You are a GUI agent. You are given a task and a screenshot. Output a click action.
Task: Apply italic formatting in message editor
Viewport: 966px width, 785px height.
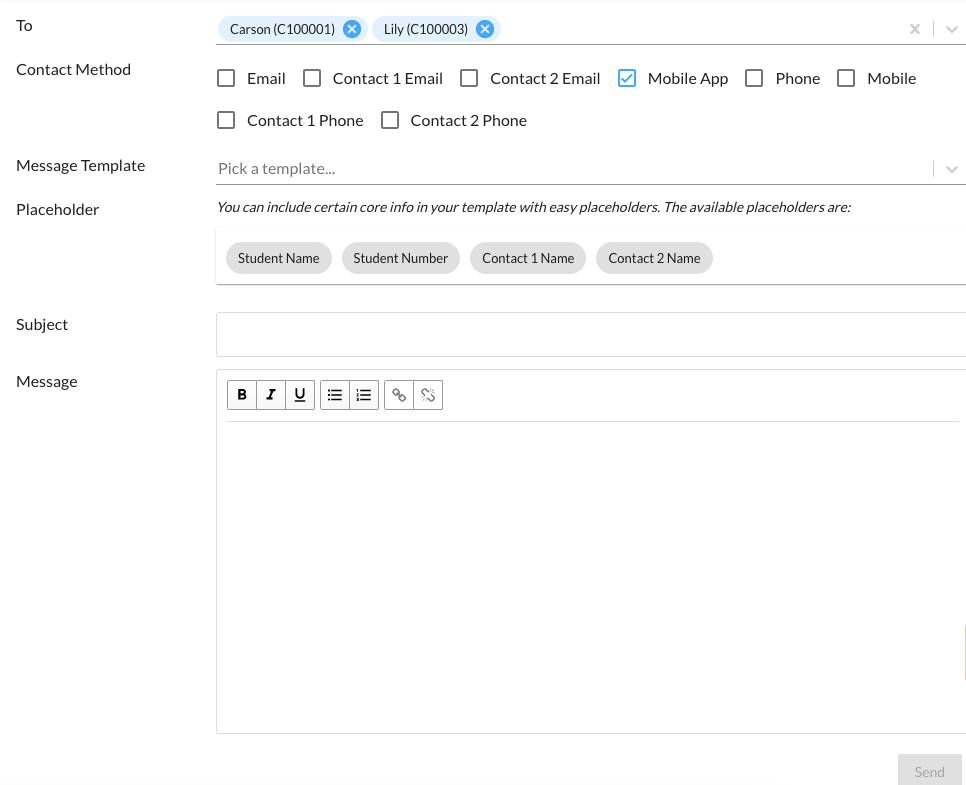(x=271, y=395)
